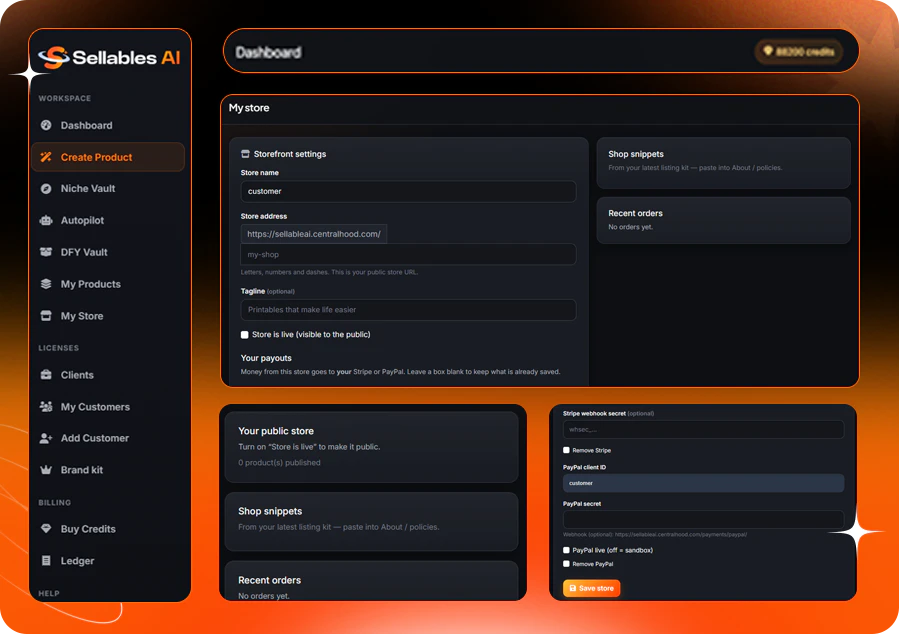This screenshot has width=900, height=635.
Task: Click the Recent orders card in My store
Action: (x=723, y=220)
